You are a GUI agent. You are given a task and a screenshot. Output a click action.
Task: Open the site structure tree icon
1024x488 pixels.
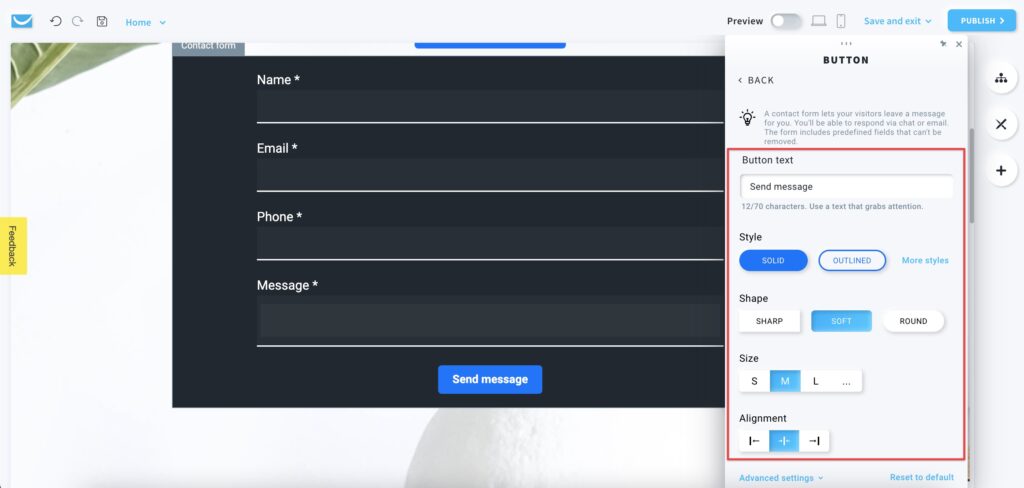(x=1000, y=78)
